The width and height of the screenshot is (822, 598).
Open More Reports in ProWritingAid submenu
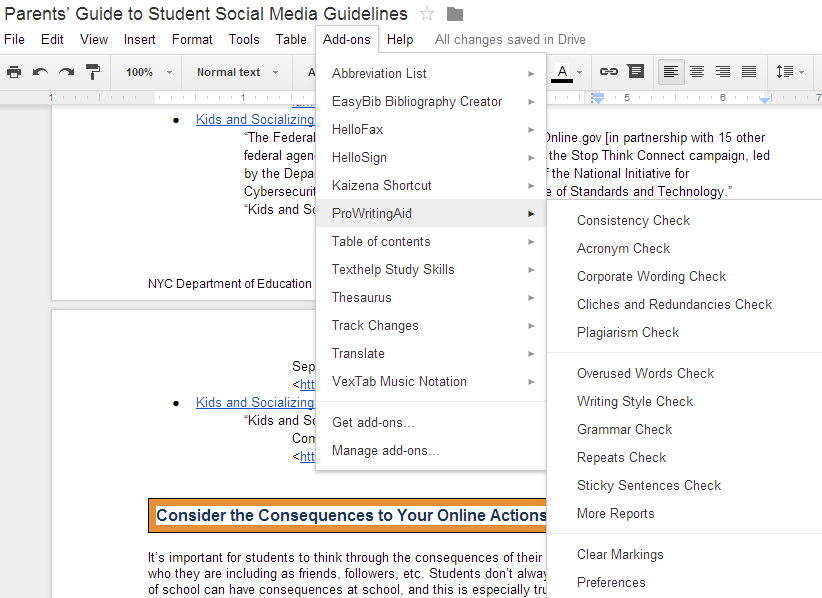[684, 514]
